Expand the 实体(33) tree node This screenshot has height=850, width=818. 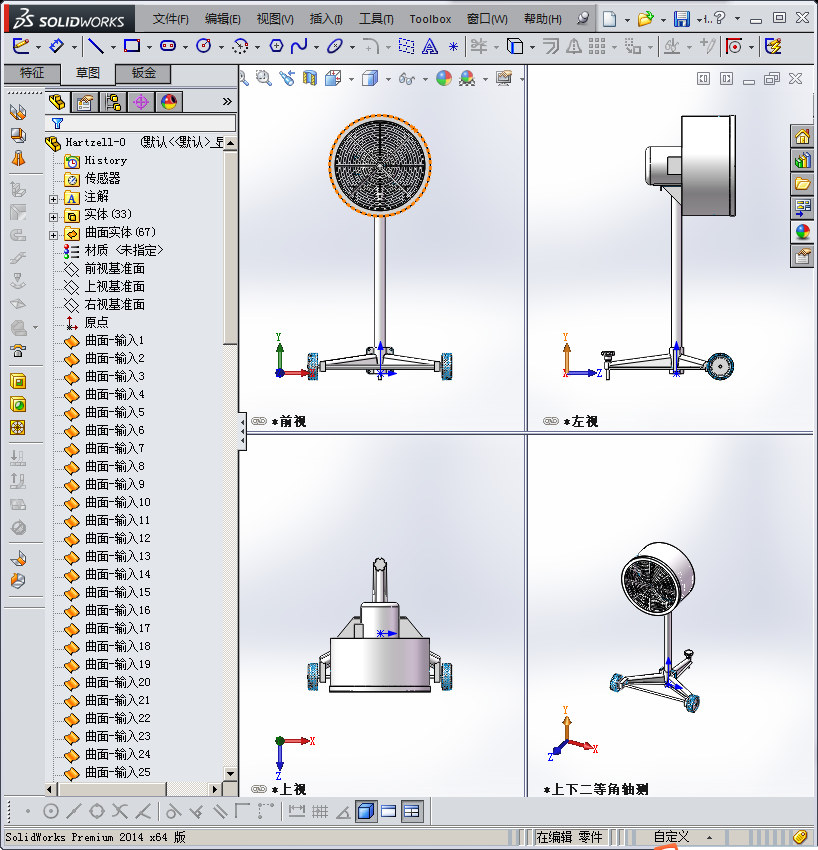(53, 217)
